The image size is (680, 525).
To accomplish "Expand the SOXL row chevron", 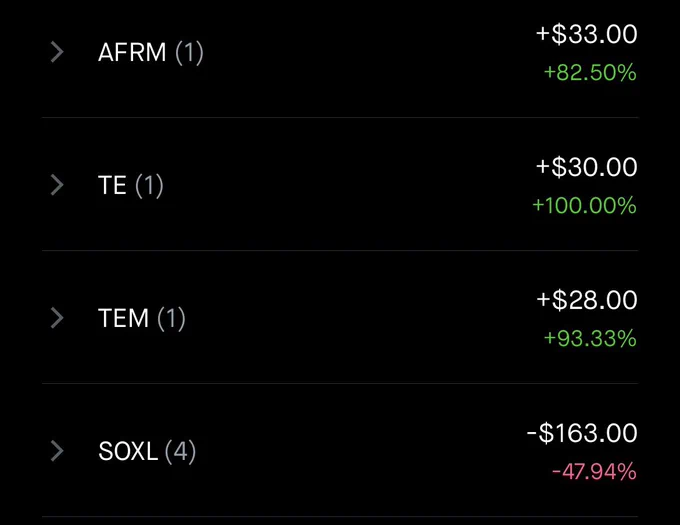I will [x=57, y=451].
